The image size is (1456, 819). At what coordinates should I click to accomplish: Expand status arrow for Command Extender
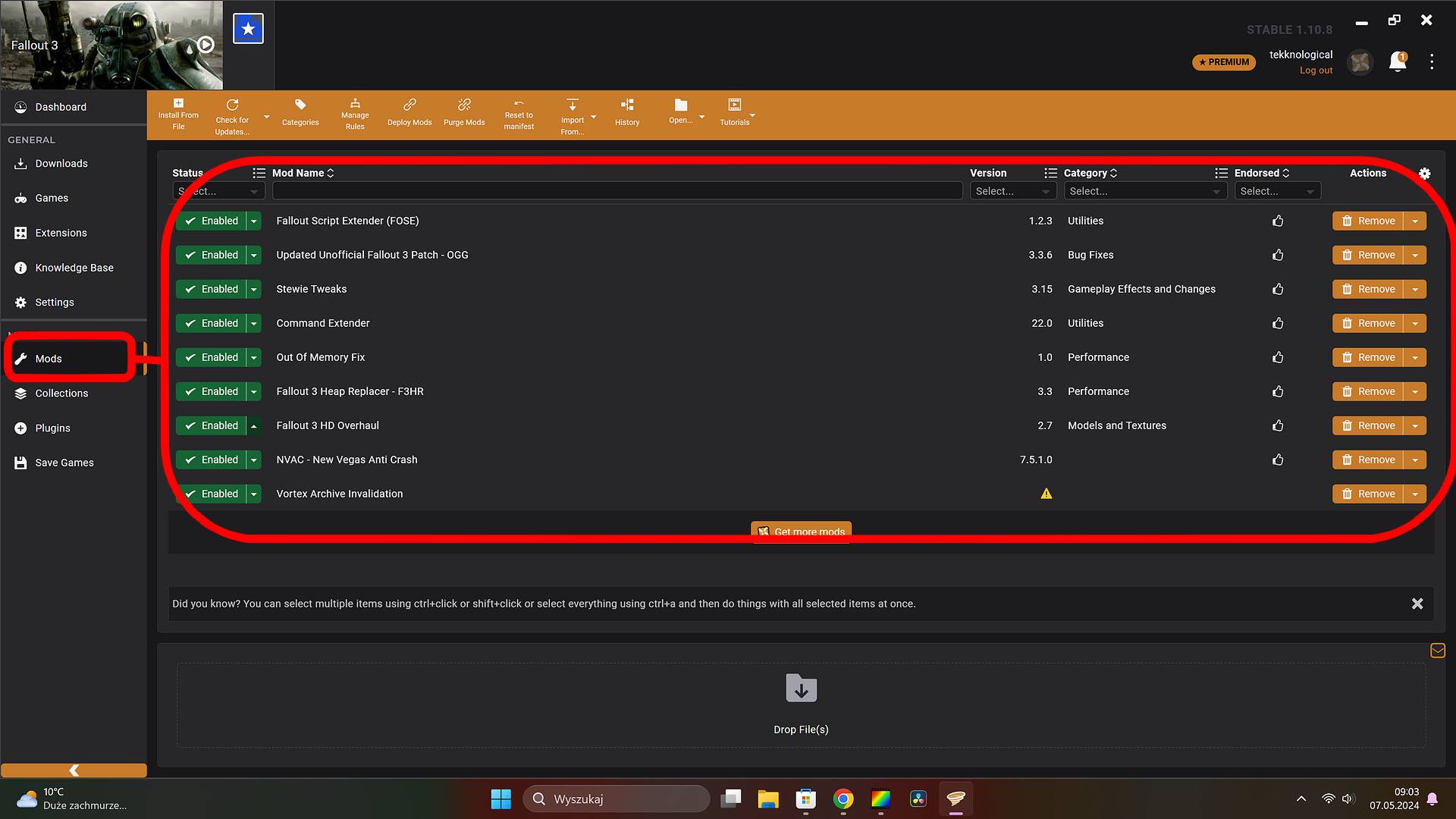click(x=254, y=323)
